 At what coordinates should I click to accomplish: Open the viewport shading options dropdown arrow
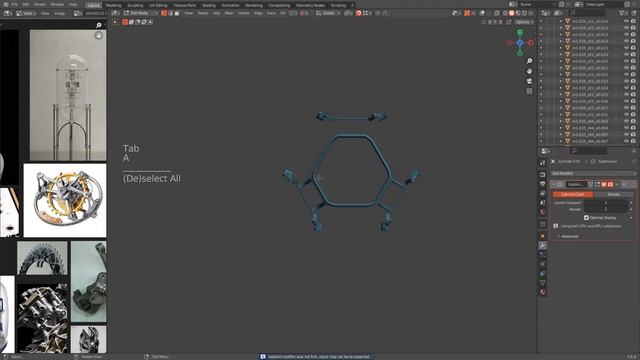[531, 13]
